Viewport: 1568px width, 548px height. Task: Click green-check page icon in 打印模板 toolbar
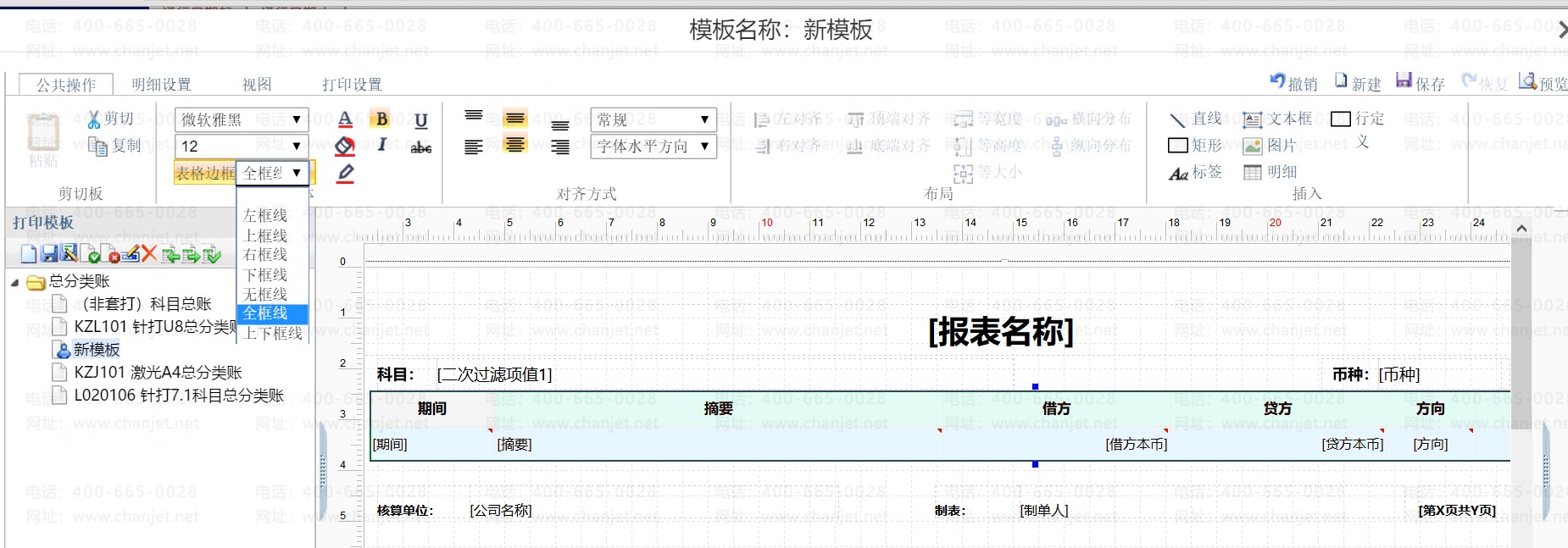coord(92,253)
